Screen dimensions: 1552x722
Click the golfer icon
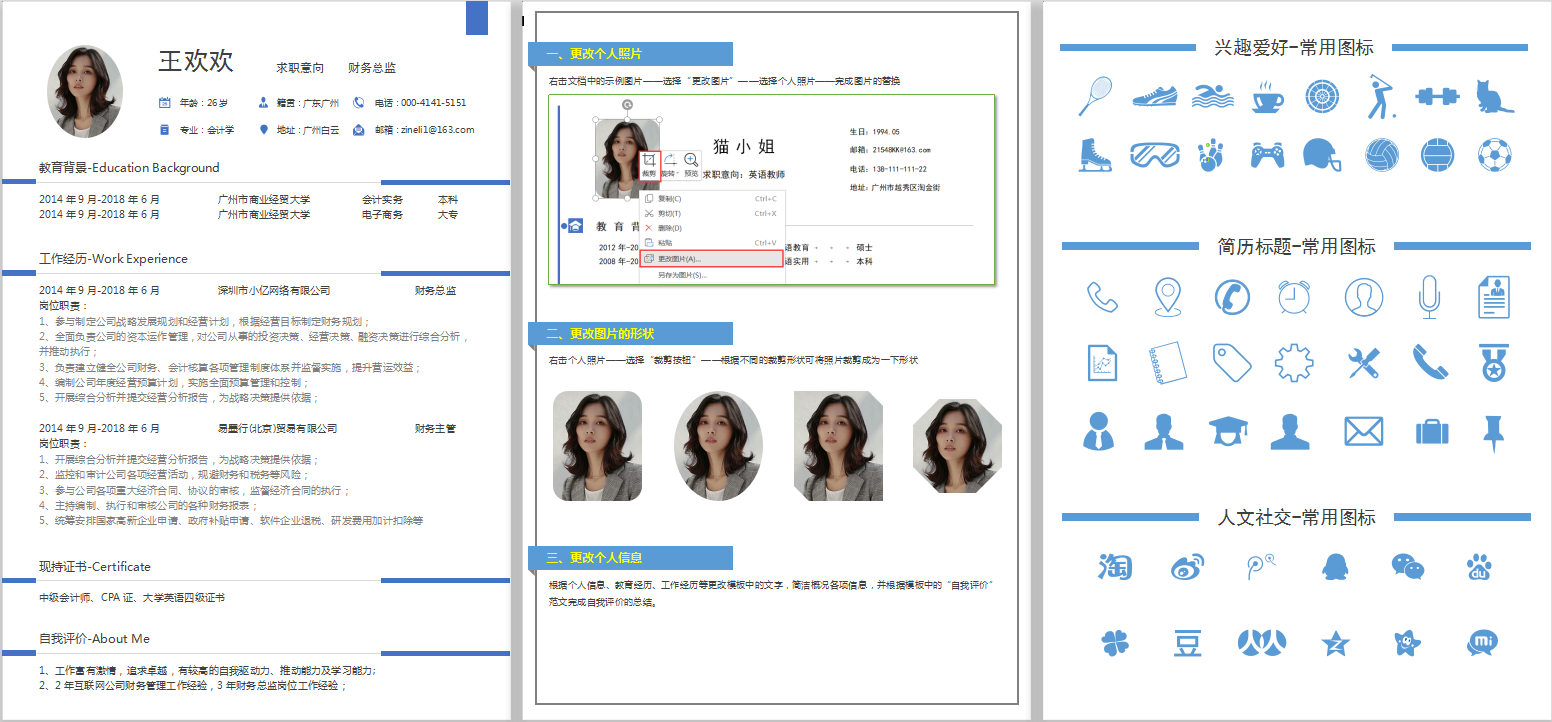[x=1380, y=95]
